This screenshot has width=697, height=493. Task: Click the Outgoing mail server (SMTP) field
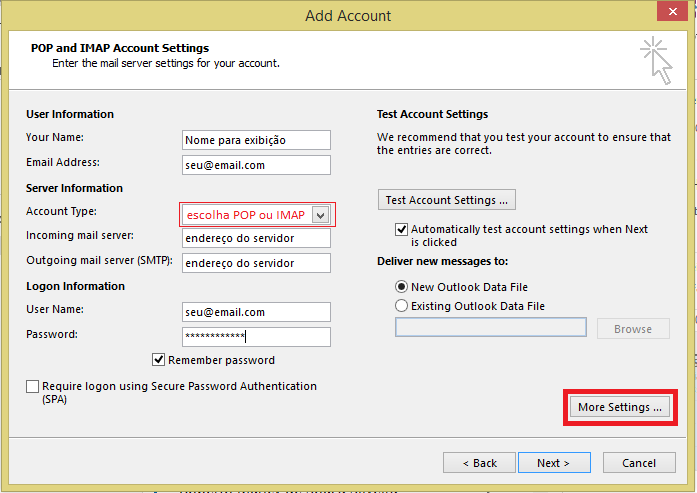(x=256, y=263)
